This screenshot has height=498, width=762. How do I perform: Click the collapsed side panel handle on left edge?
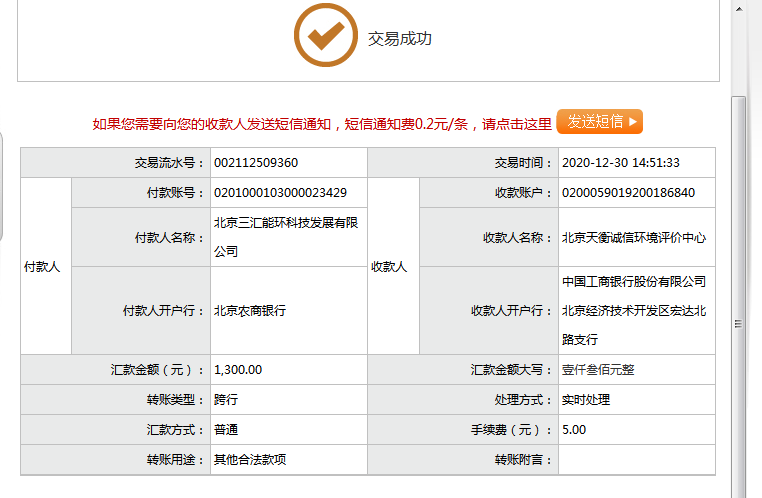(x=3, y=185)
